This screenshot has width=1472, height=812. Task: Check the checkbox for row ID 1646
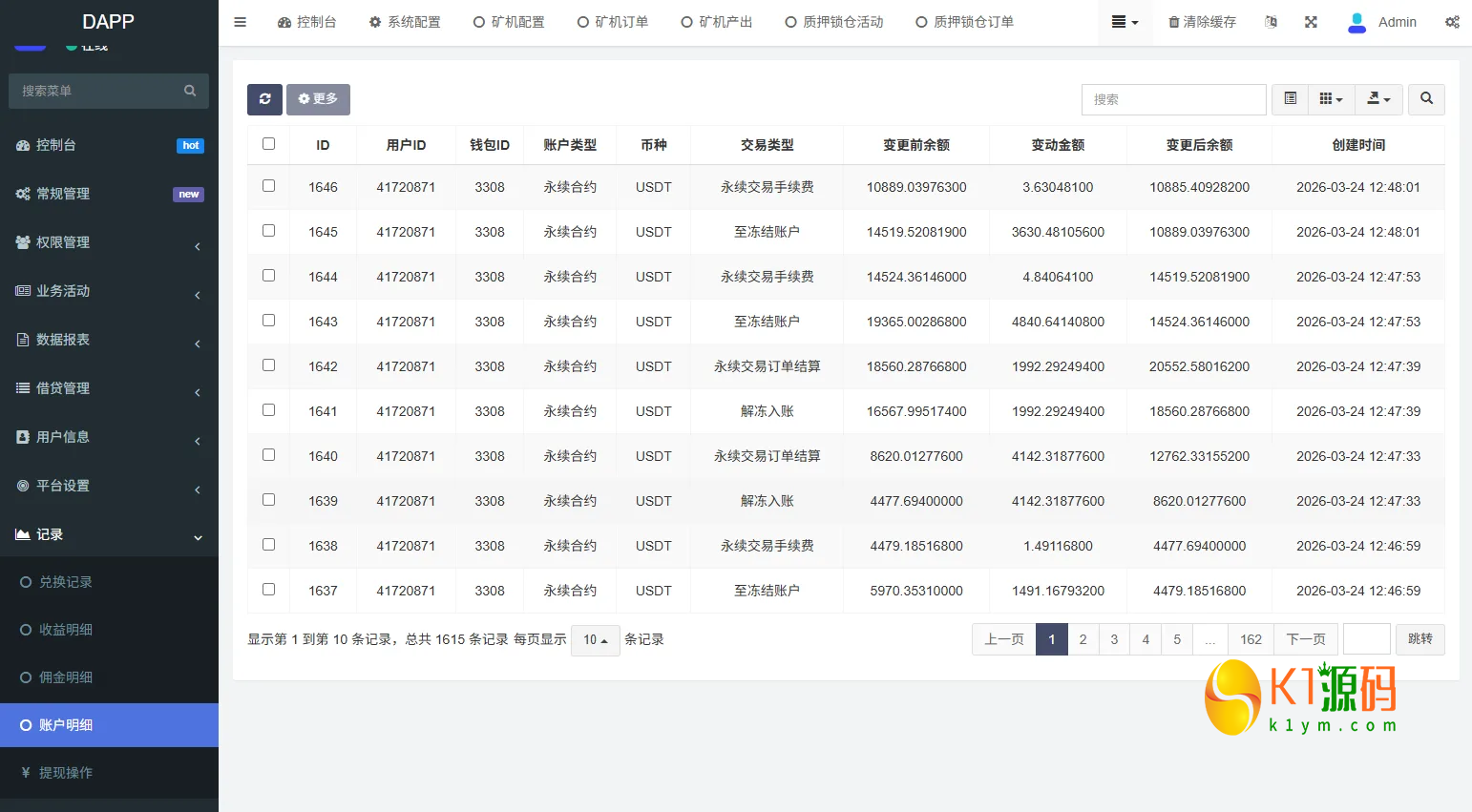coord(268,186)
